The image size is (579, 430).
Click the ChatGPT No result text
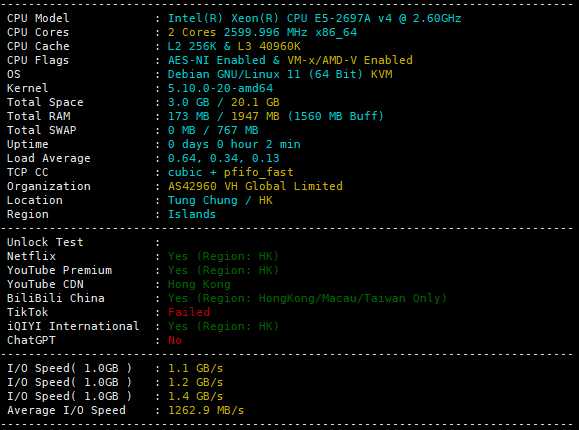tap(175, 340)
